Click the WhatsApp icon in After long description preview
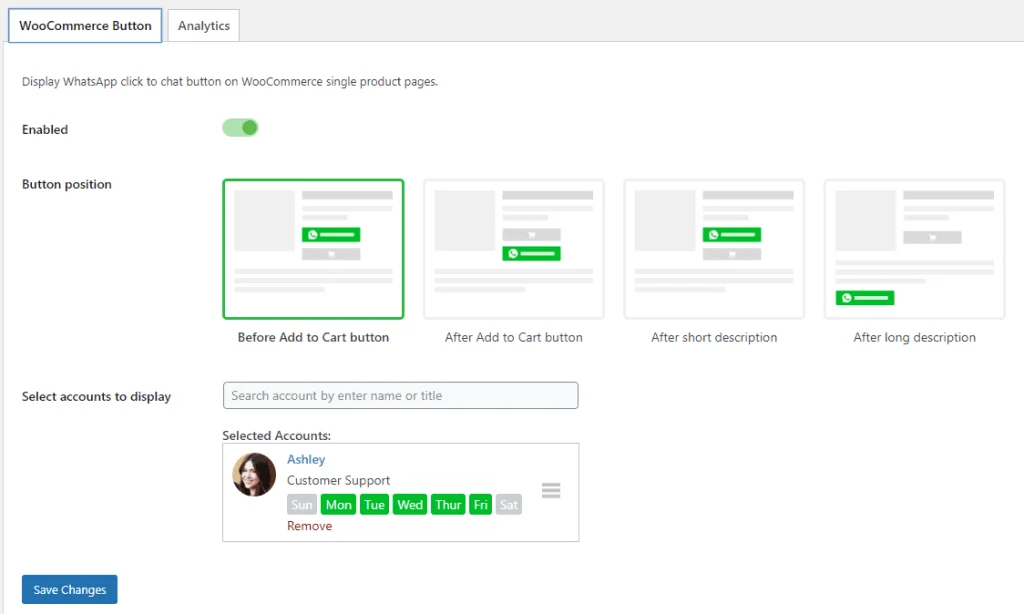The image size is (1024, 614). [x=849, y=297]
